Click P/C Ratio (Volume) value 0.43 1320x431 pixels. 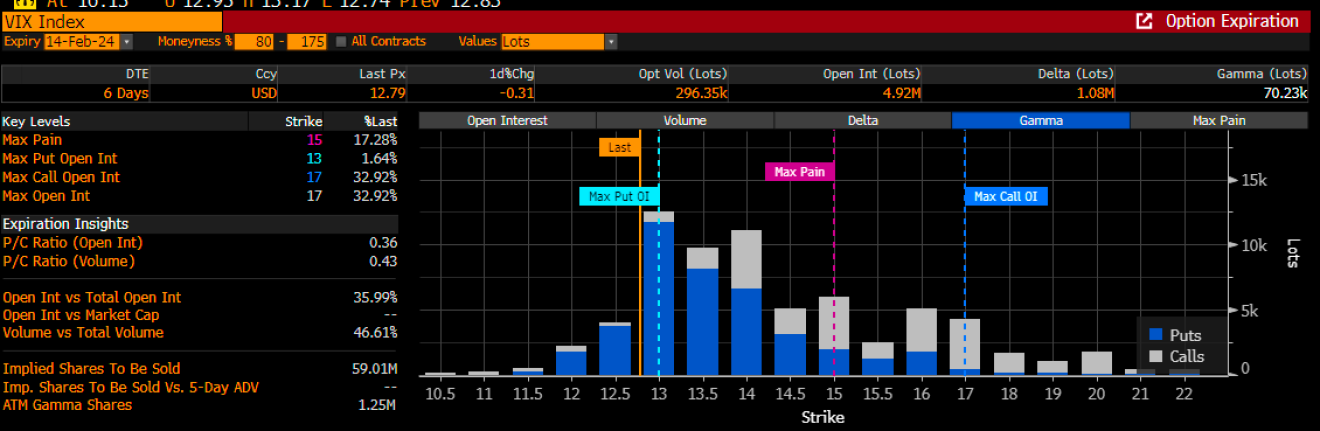tap(384, 262)
